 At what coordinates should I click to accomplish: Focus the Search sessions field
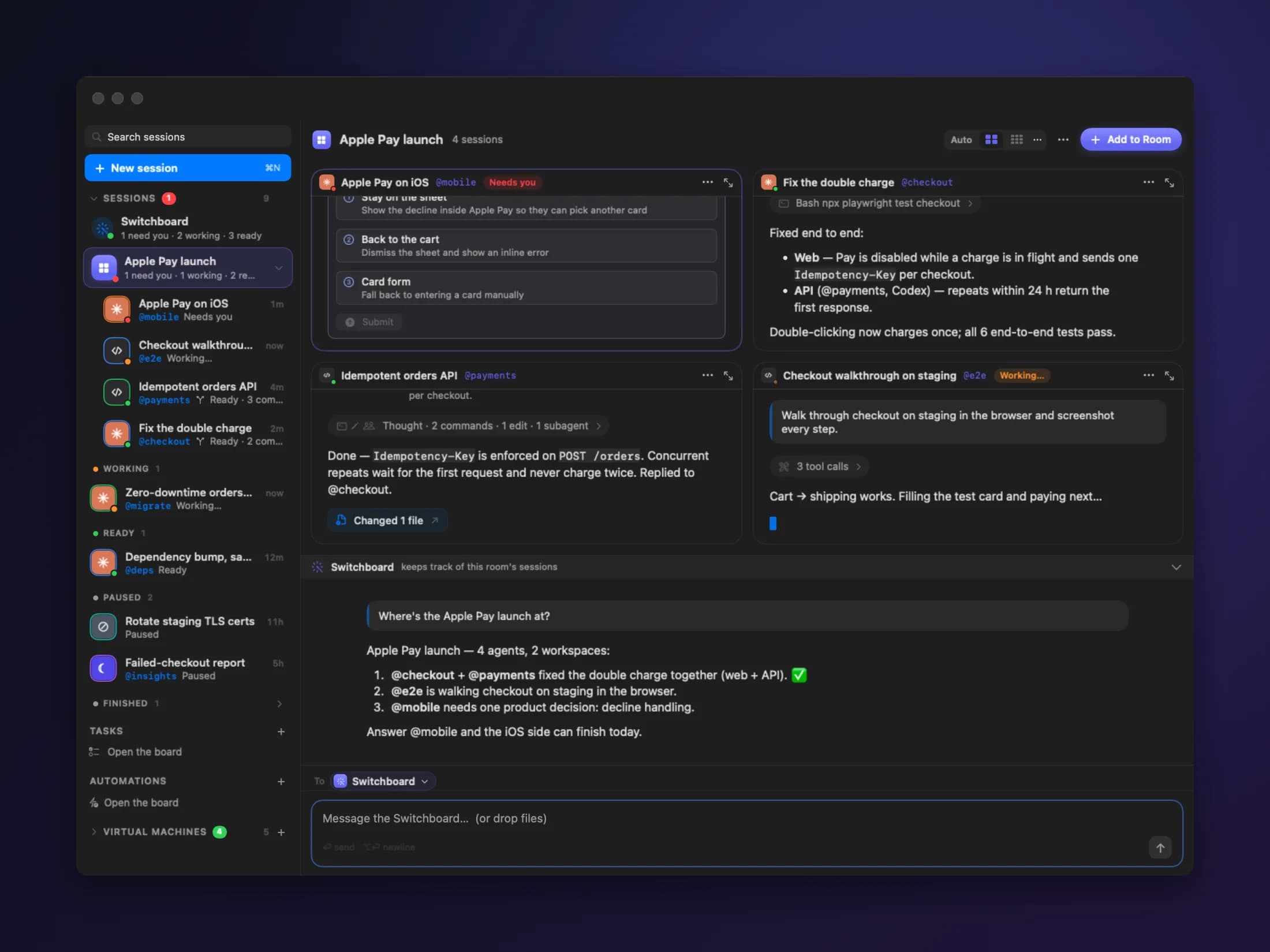point(188,137)
